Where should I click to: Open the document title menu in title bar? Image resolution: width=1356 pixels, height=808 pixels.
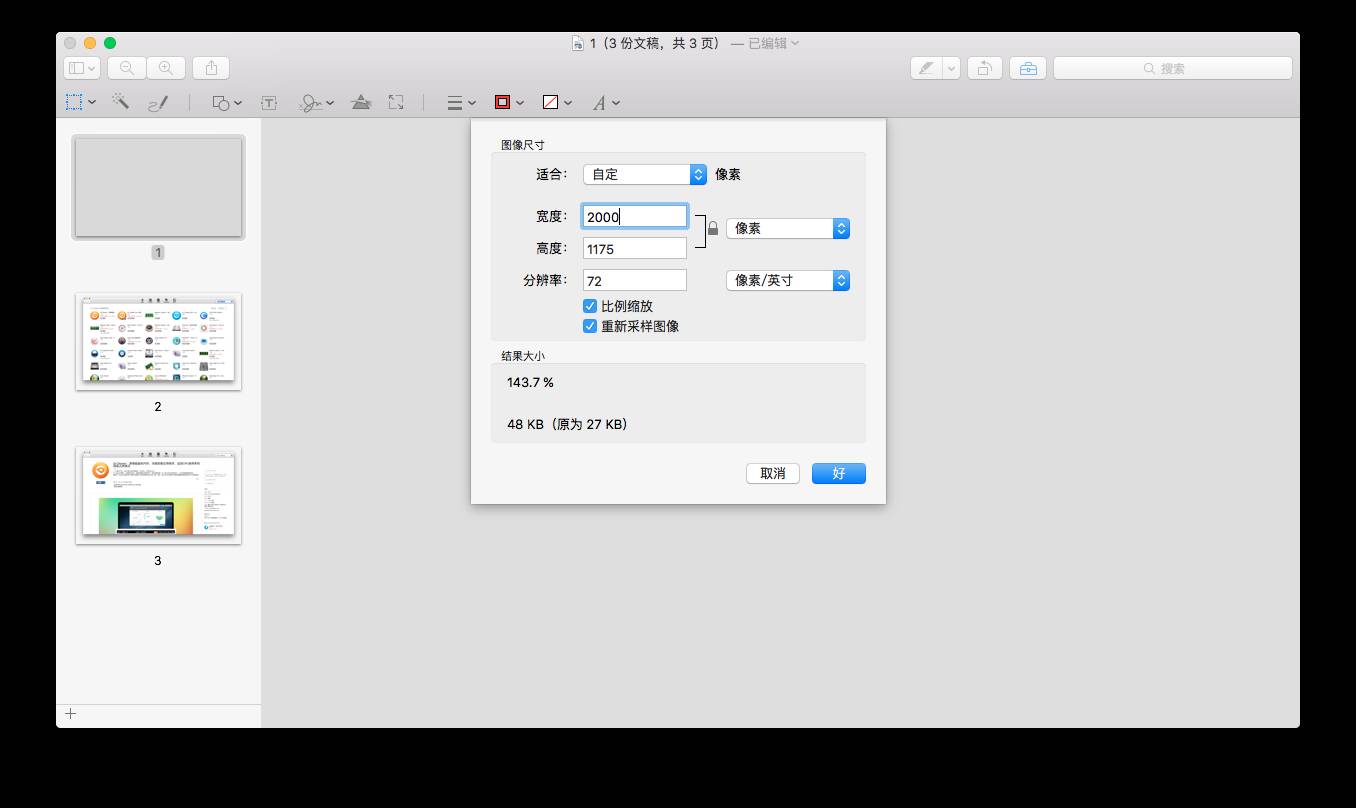click(x=685, y=43)
